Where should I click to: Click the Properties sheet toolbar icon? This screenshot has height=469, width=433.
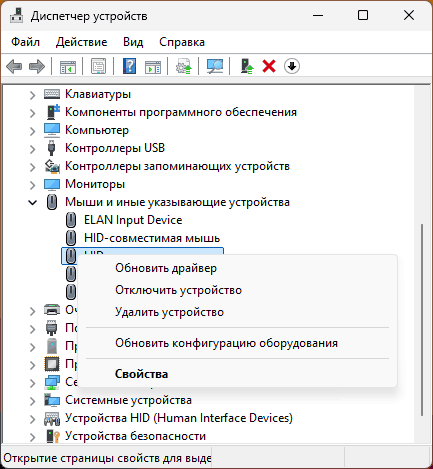(98, 66)
